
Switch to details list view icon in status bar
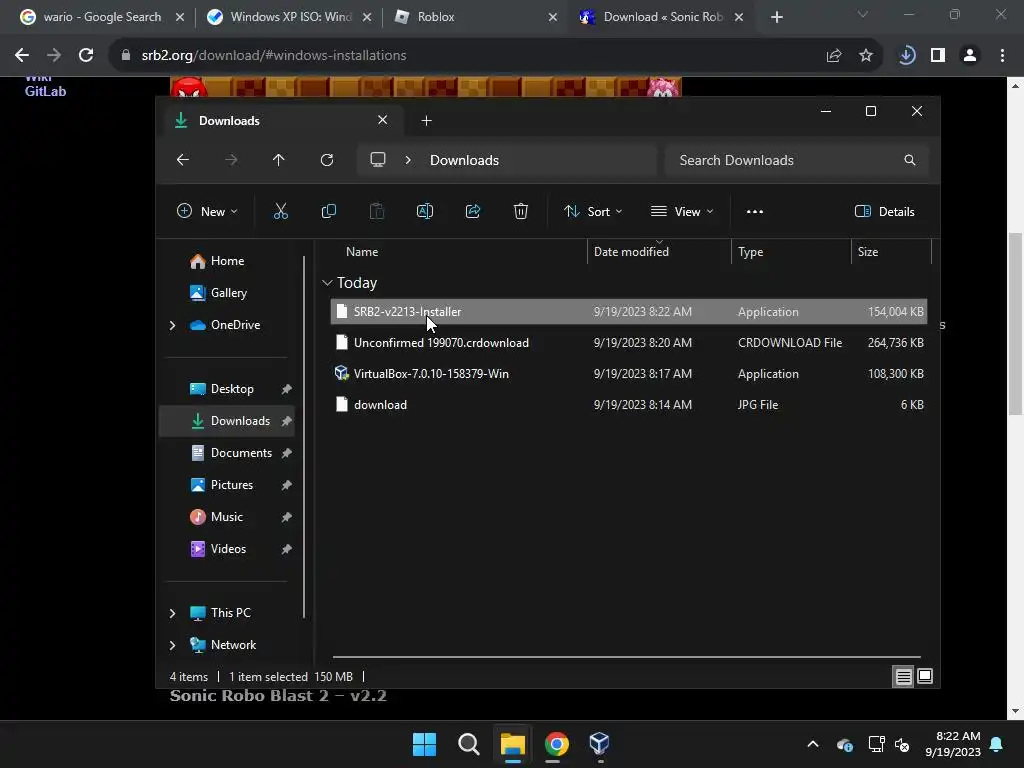(903, 677)
